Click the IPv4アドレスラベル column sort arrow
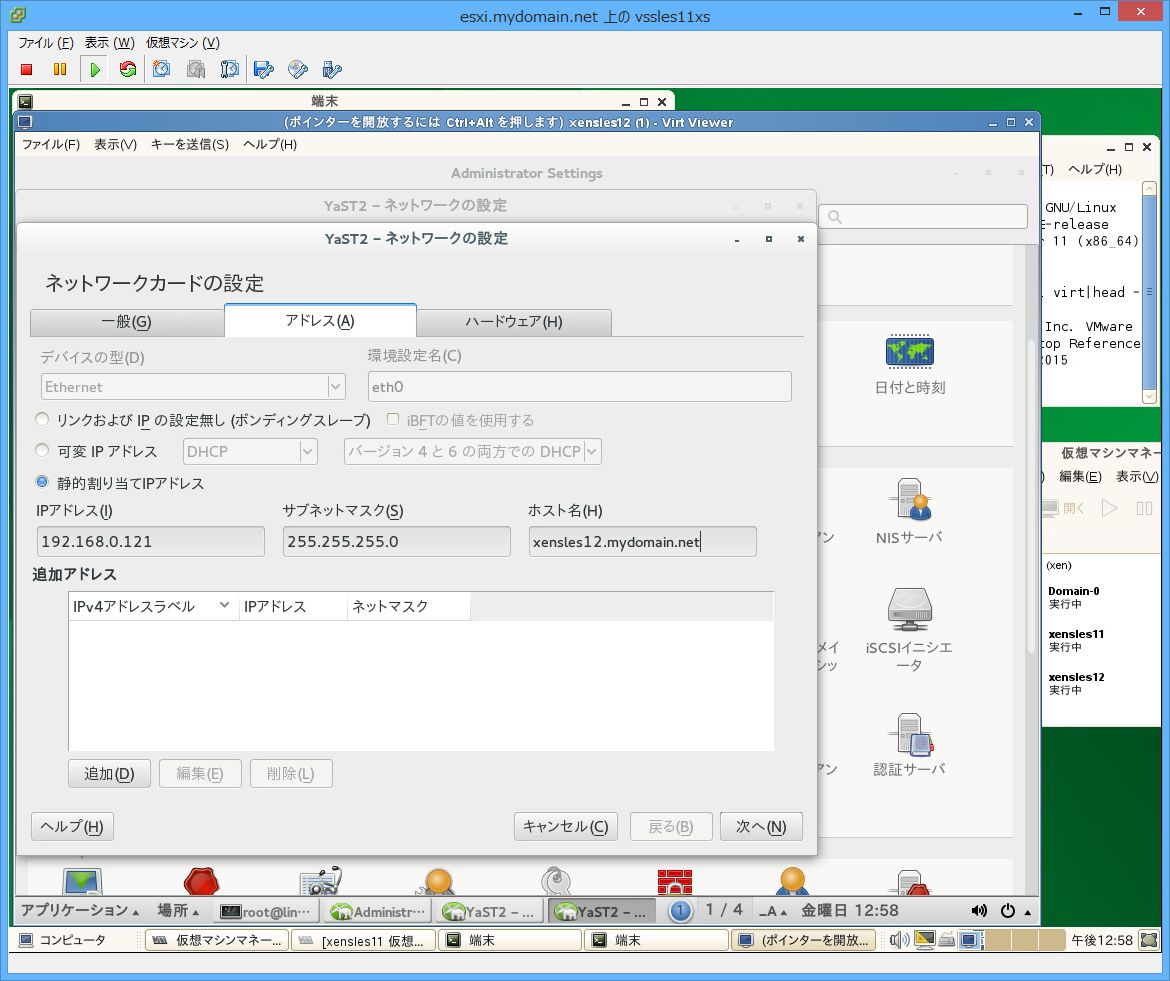Viewport: 1170px width, 981px height. point(224,606)
